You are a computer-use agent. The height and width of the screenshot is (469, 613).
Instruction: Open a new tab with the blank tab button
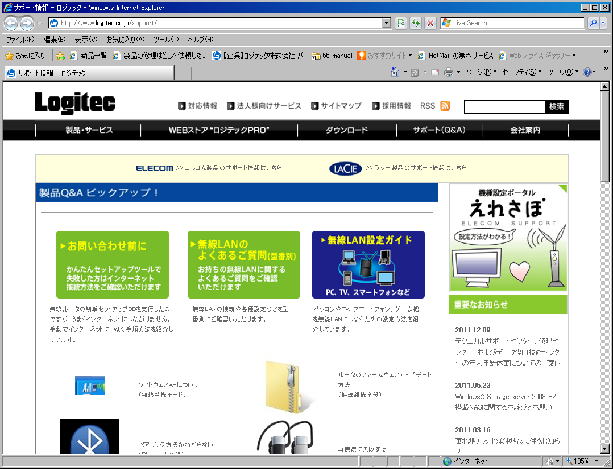tap(184, 73)
